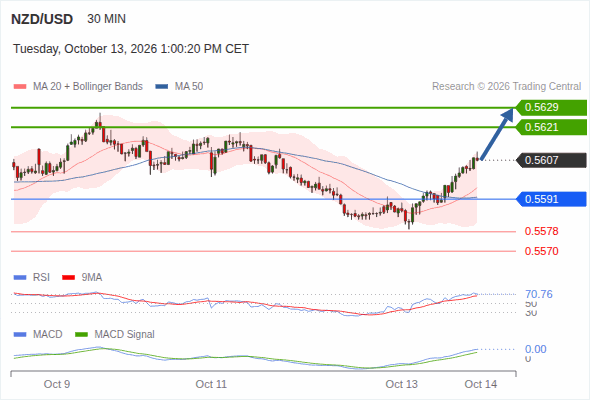590x400 pixels.
Task: Click the 0.5591 pivot price tag
Action: (551, 199)
